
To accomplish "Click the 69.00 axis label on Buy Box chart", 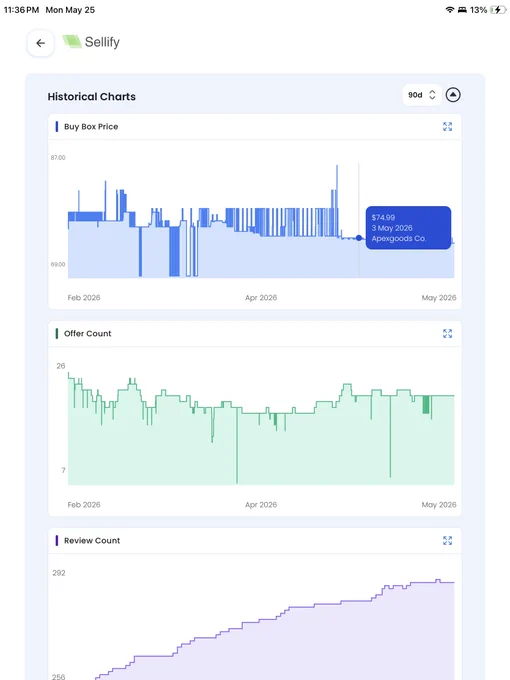I will point(58,264).
